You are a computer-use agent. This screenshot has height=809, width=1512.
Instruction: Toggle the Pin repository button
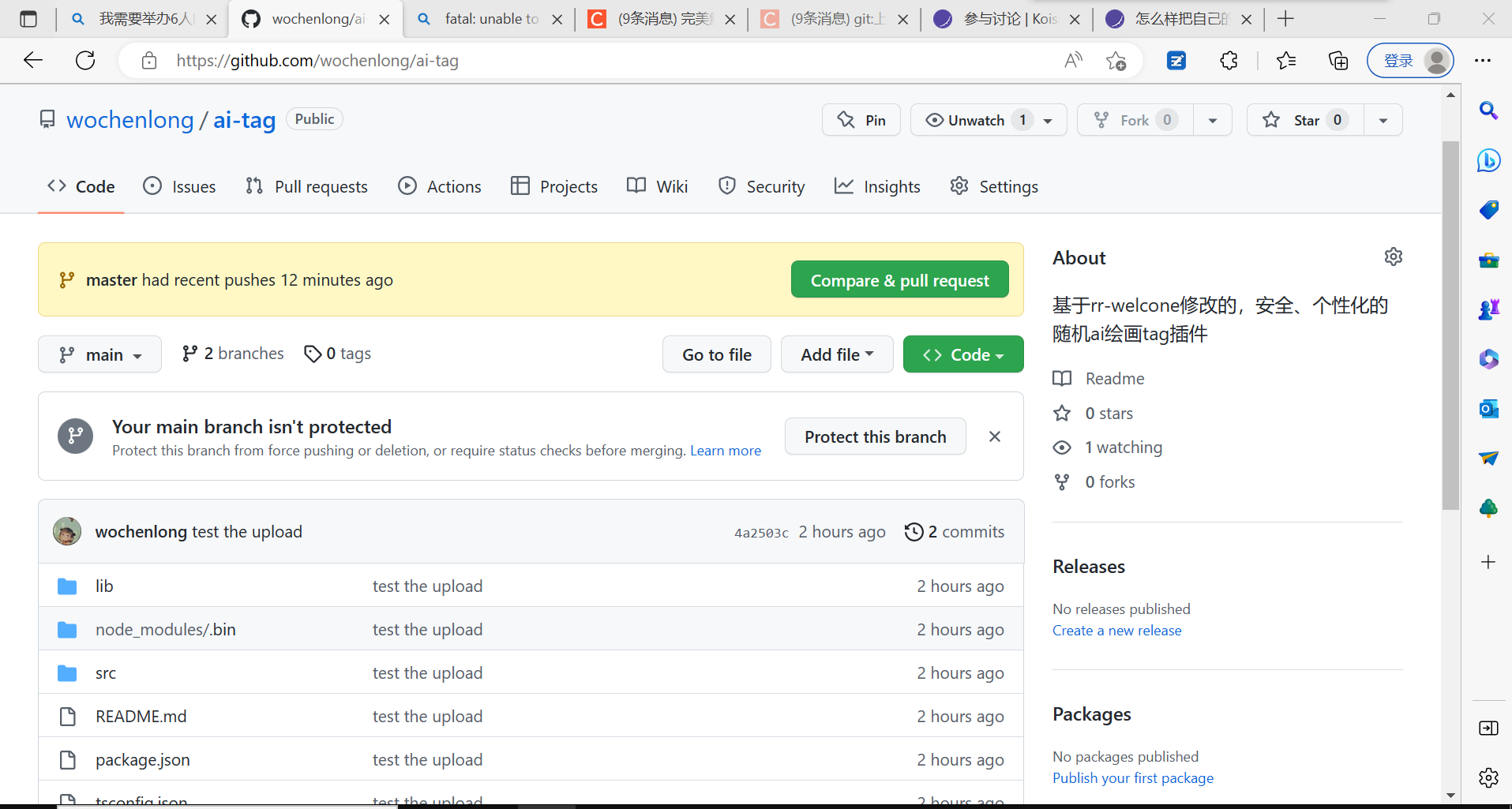[x=861, y=120]
